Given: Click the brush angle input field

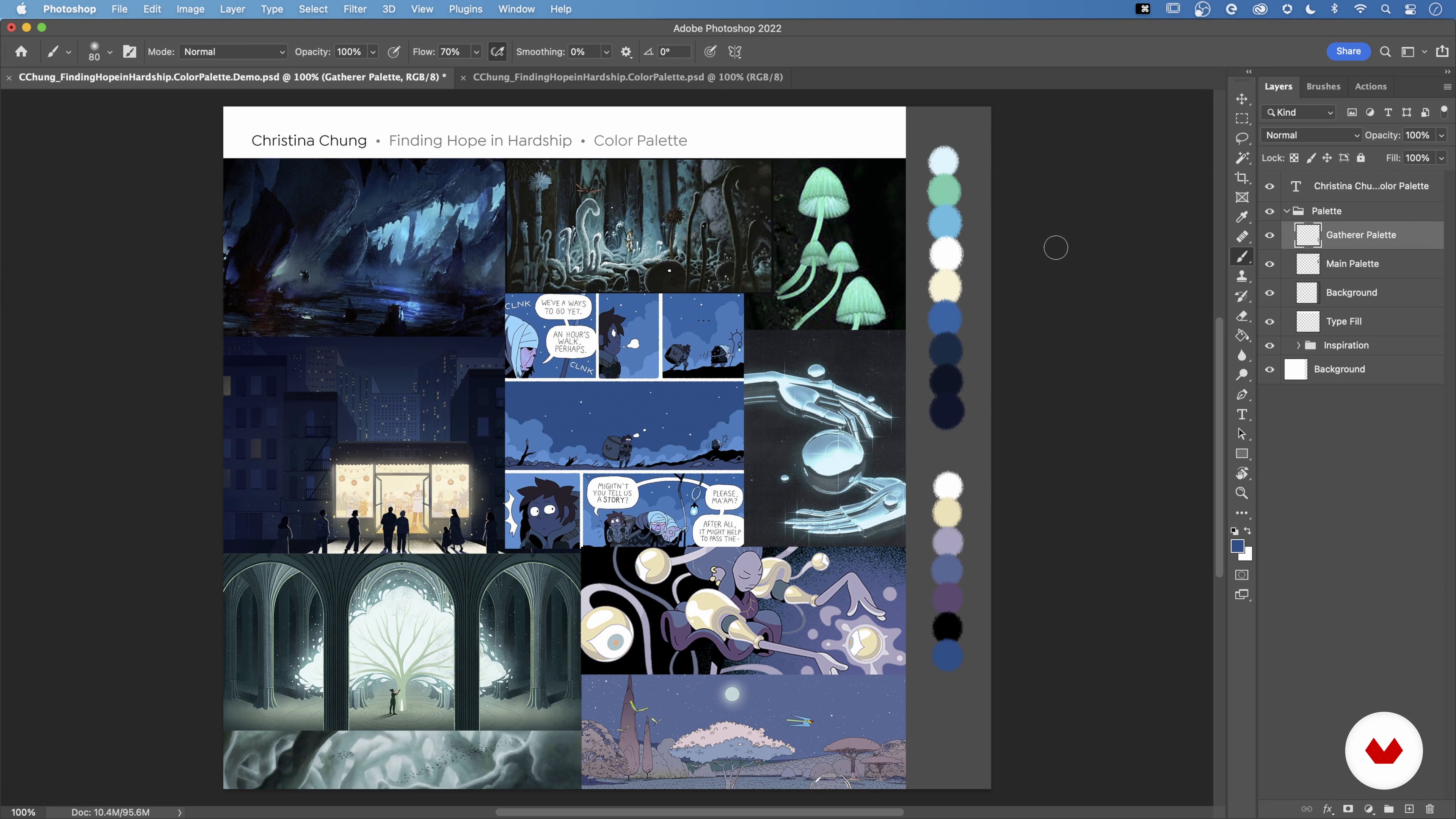Looking at the screenshot, I should tap(674, 52).
